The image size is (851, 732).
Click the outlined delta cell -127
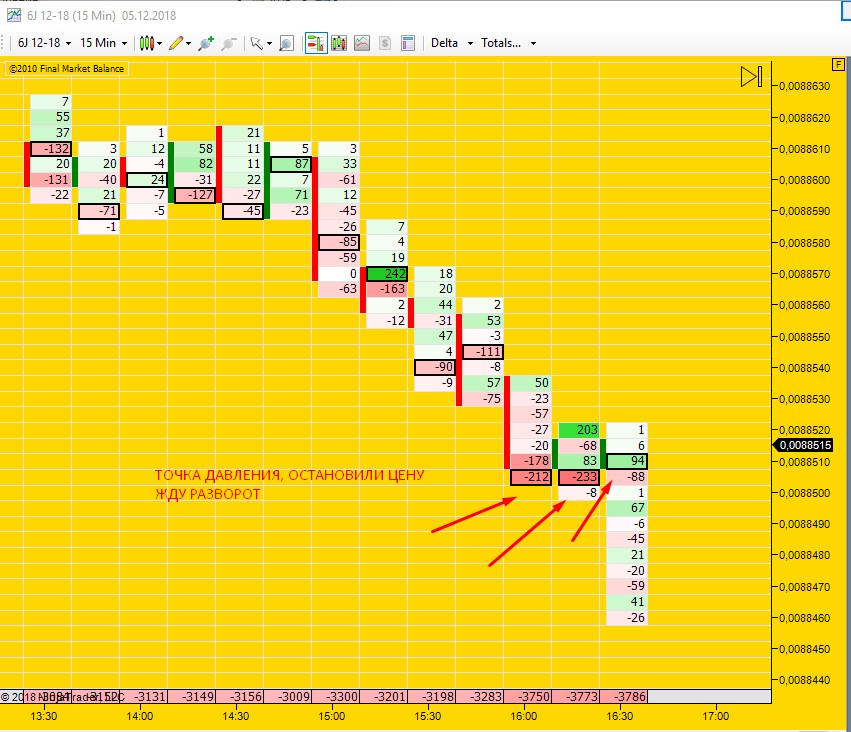point(195,195)
